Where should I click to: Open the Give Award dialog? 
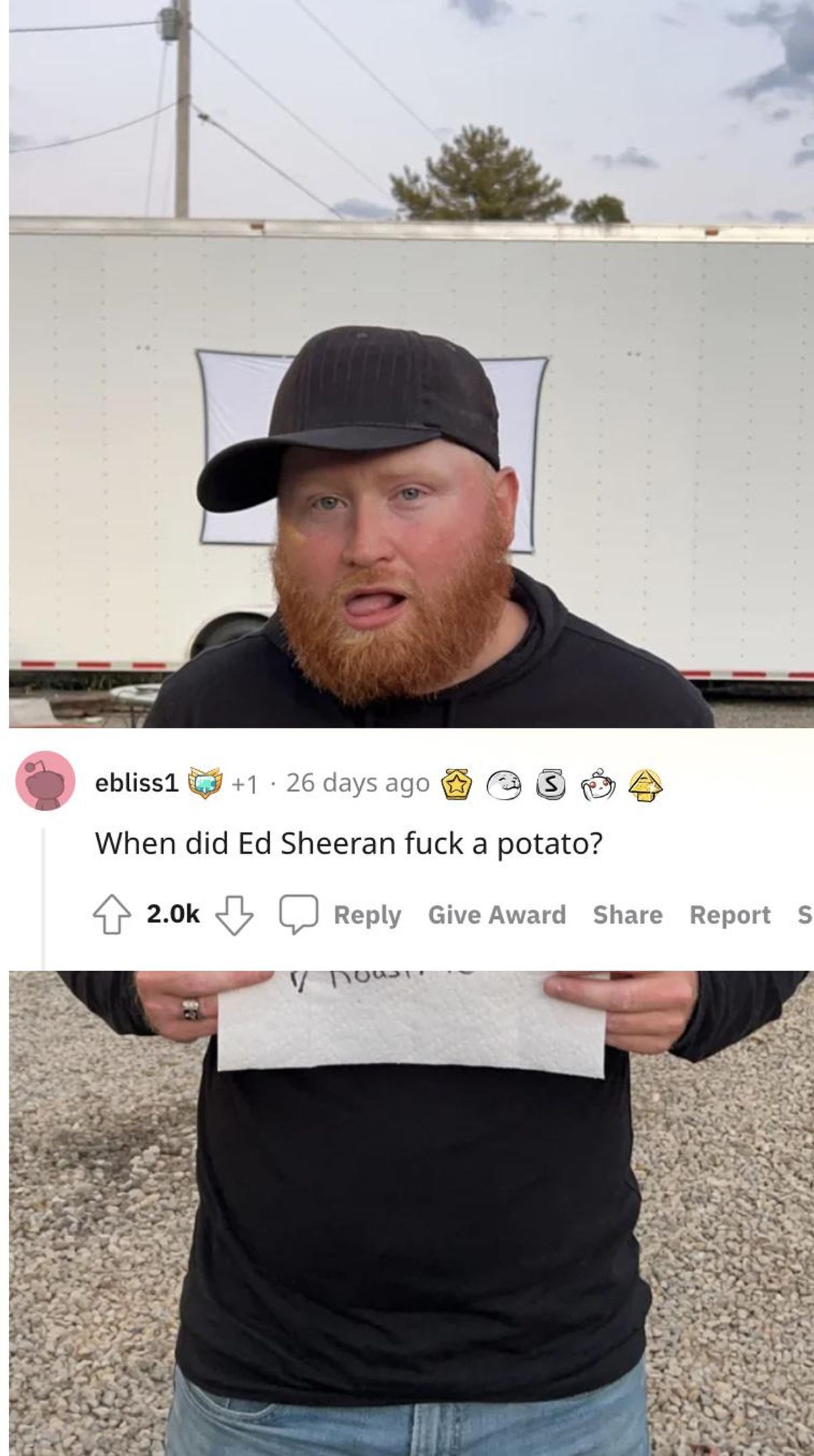pyautogui.click(x=497, y=915)
